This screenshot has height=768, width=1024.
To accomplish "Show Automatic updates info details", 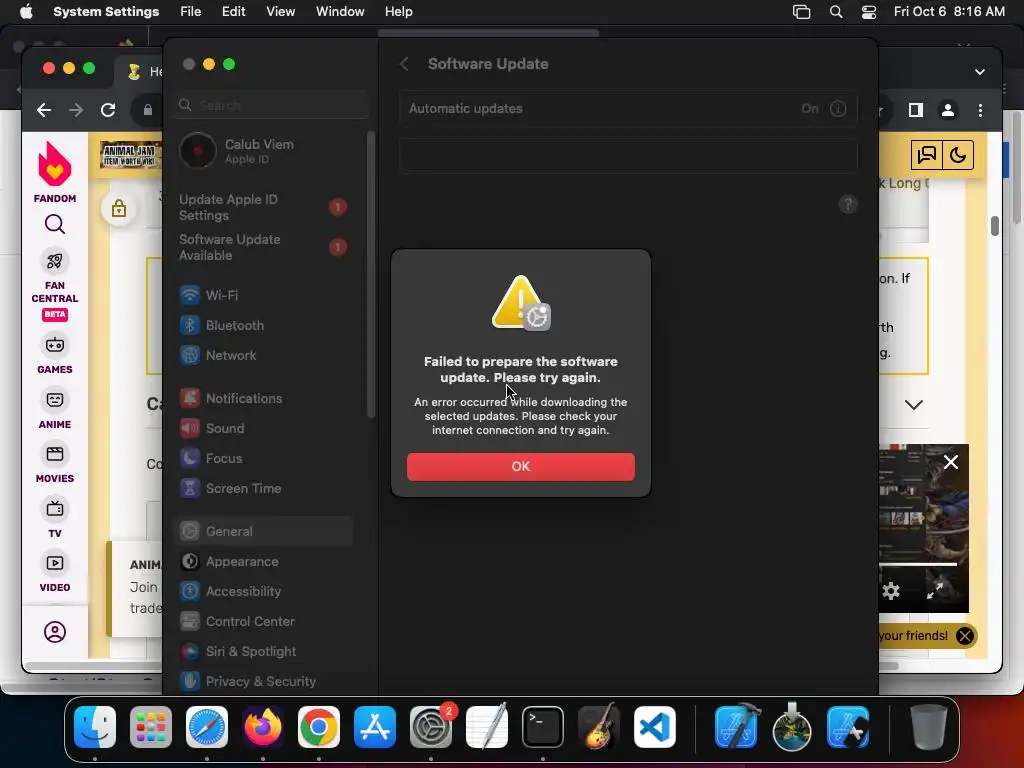I will pos(838,109).
